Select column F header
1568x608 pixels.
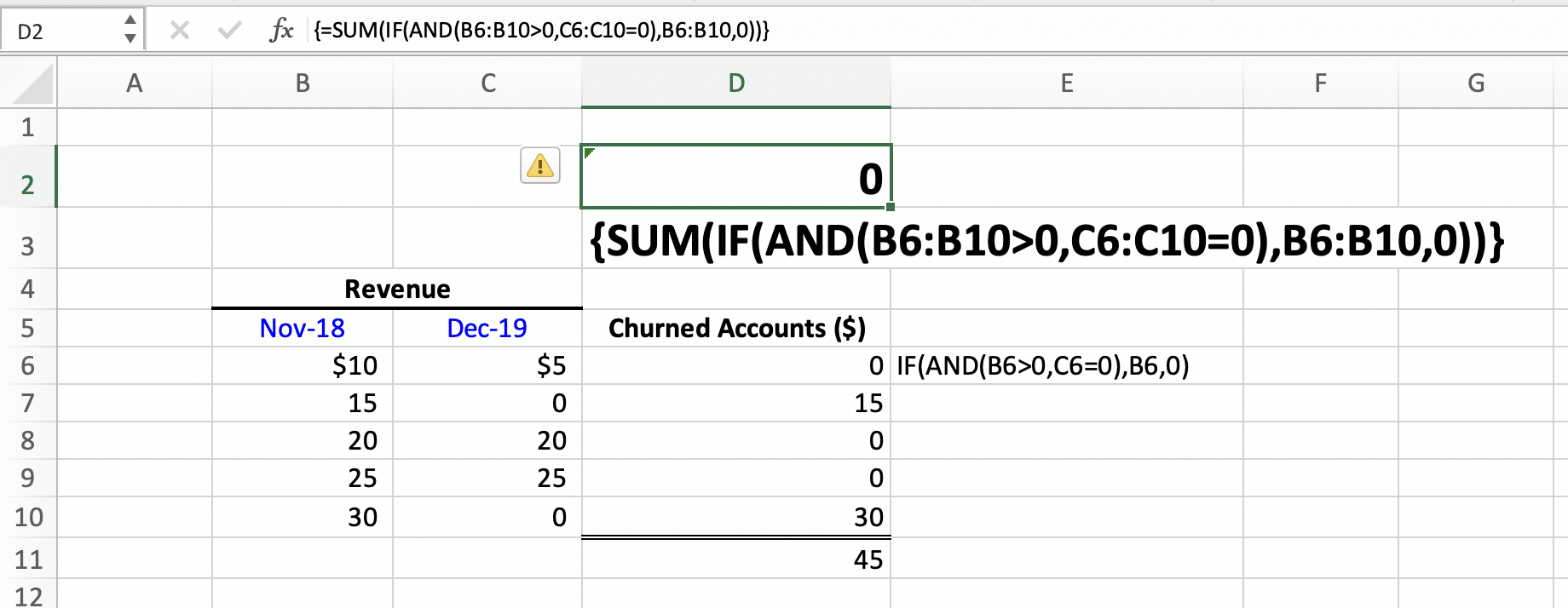pyautogui.click(x=1320, y=83)
